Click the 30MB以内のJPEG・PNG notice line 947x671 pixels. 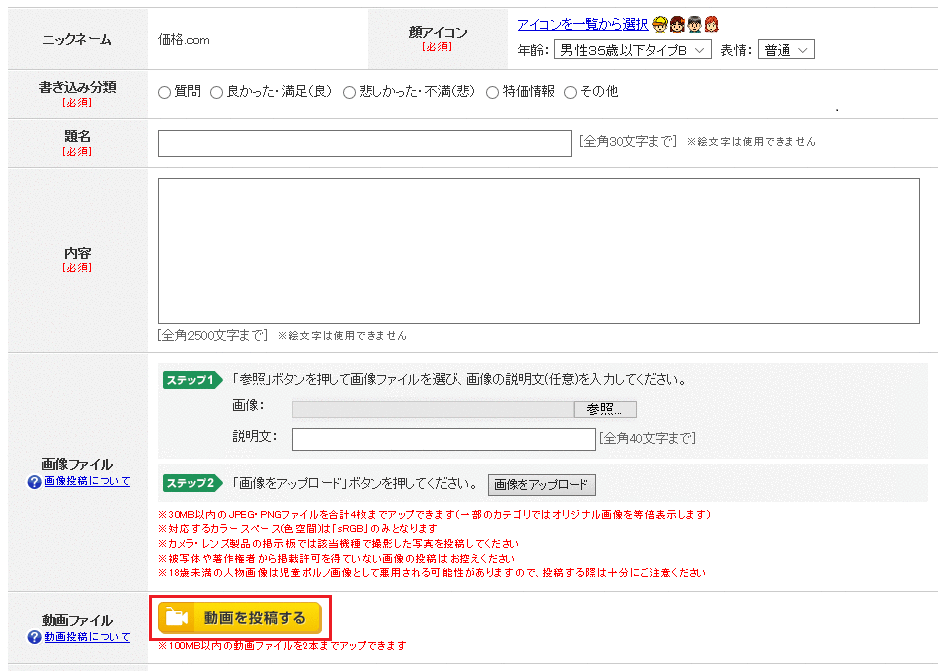pos(435,515)
